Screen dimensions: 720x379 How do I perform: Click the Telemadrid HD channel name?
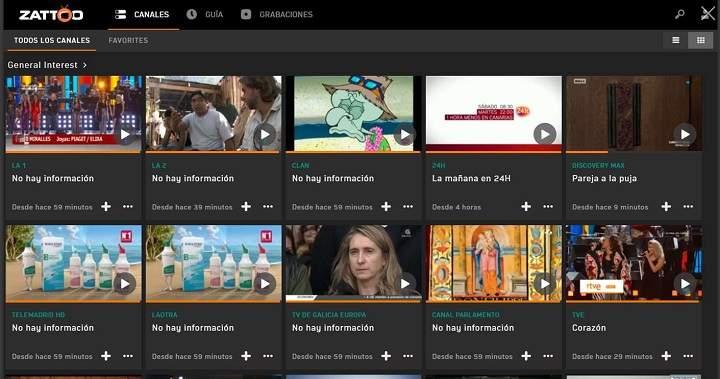[x=38, y=315]
